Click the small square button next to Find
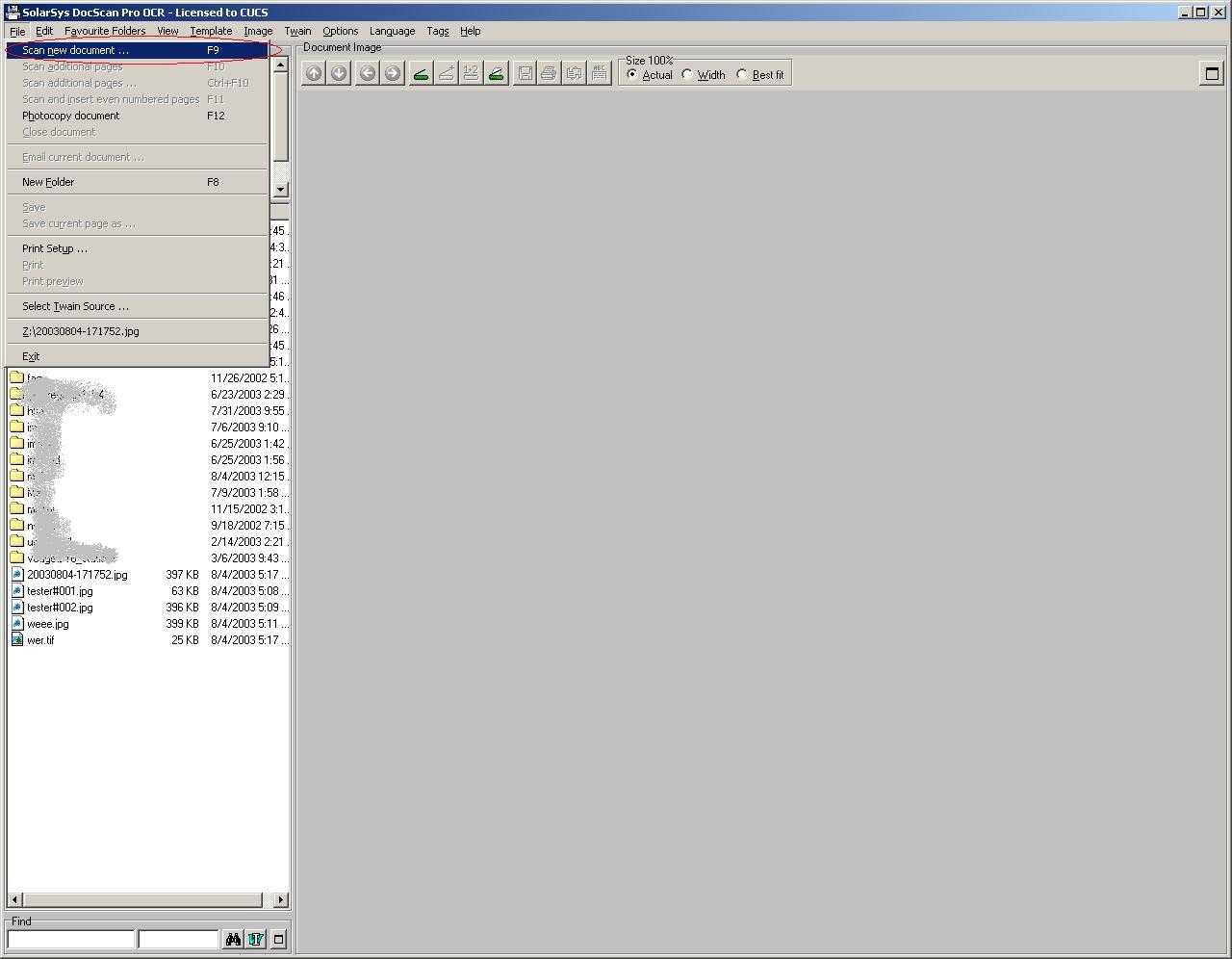Viewport: 1232px width, 959px height. pos(276,939)
